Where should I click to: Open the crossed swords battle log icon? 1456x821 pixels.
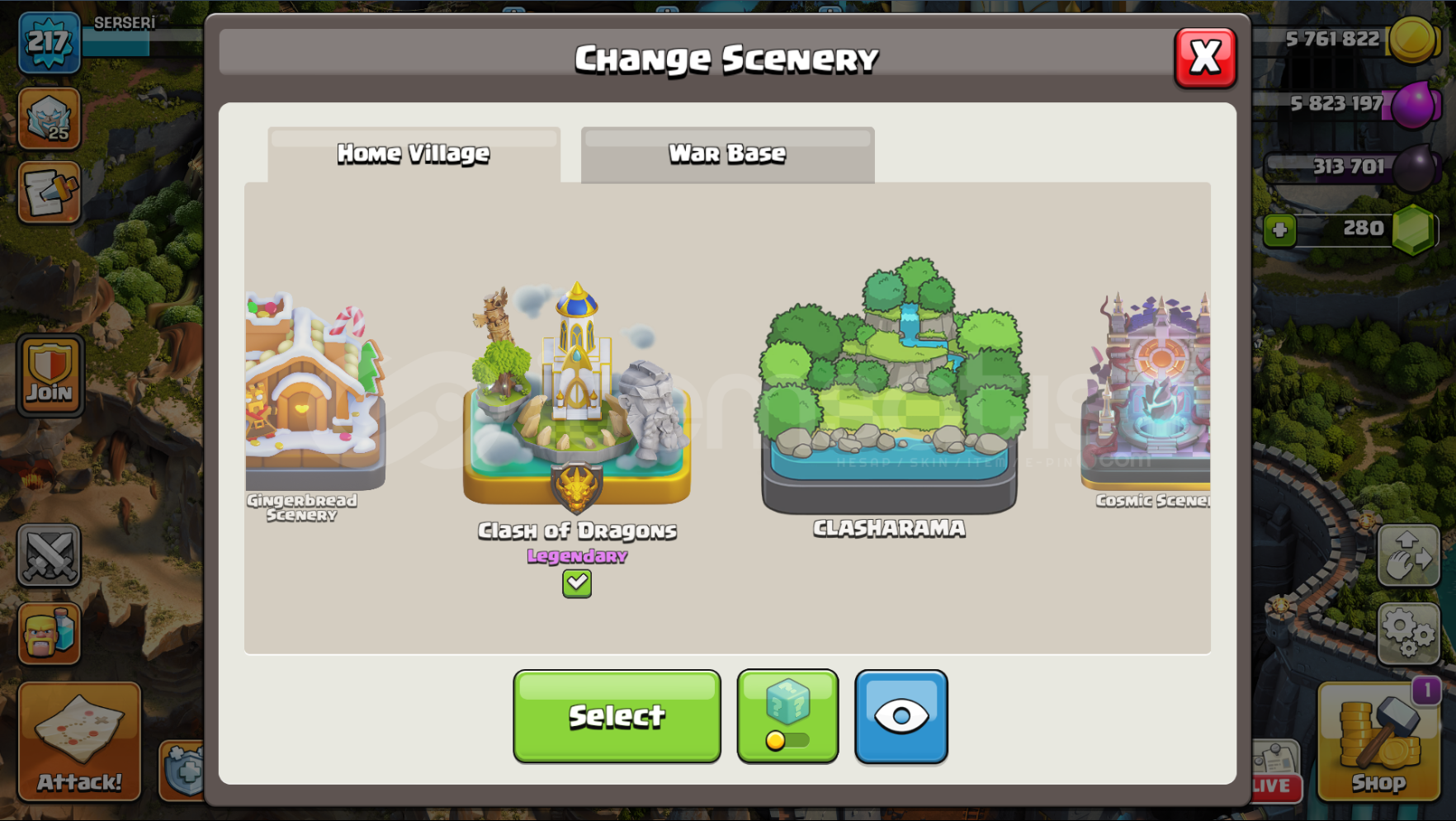tap(50, 555)
